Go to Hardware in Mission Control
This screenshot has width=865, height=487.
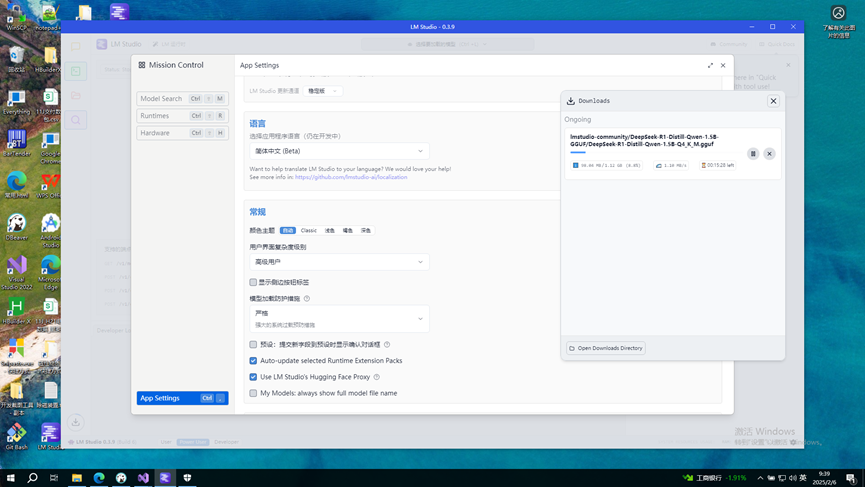[x=183, y=133]
